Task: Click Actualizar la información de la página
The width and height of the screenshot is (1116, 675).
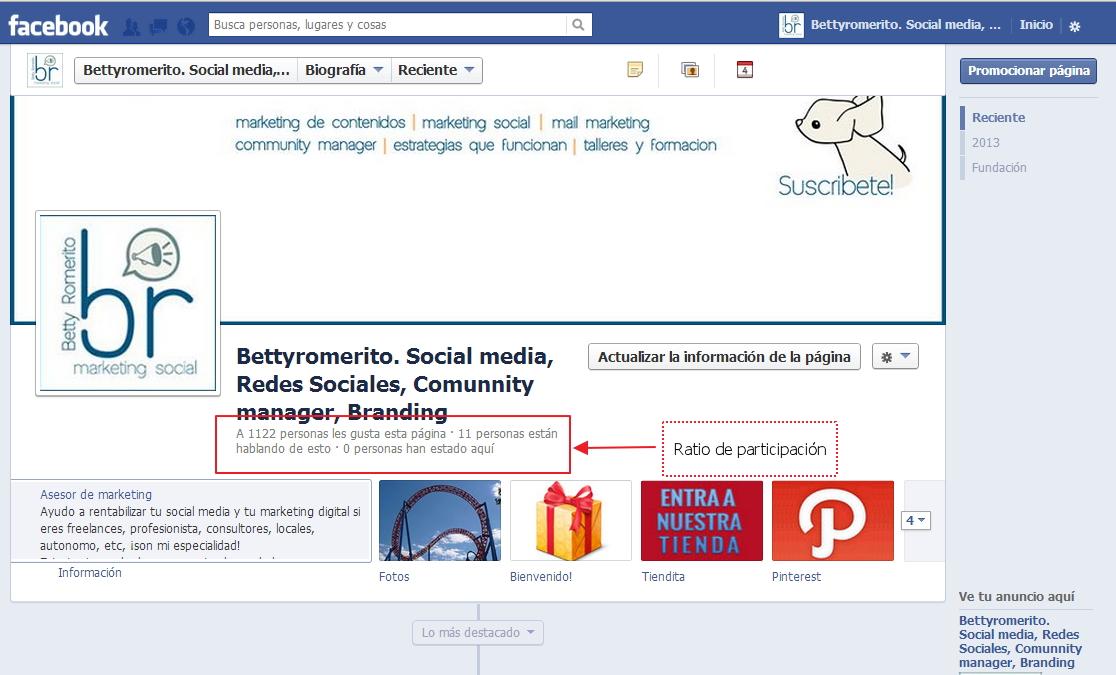Action: pos(724,357)
